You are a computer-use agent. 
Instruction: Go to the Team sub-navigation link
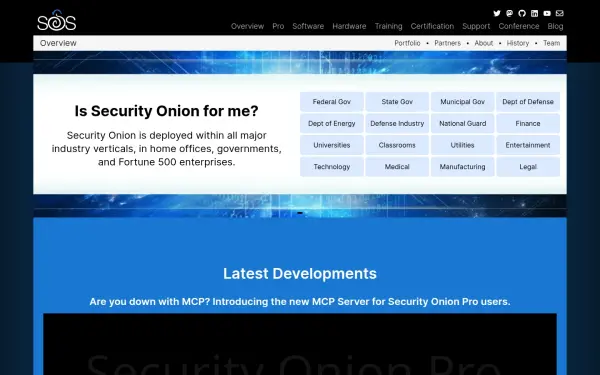pos(551,43)
